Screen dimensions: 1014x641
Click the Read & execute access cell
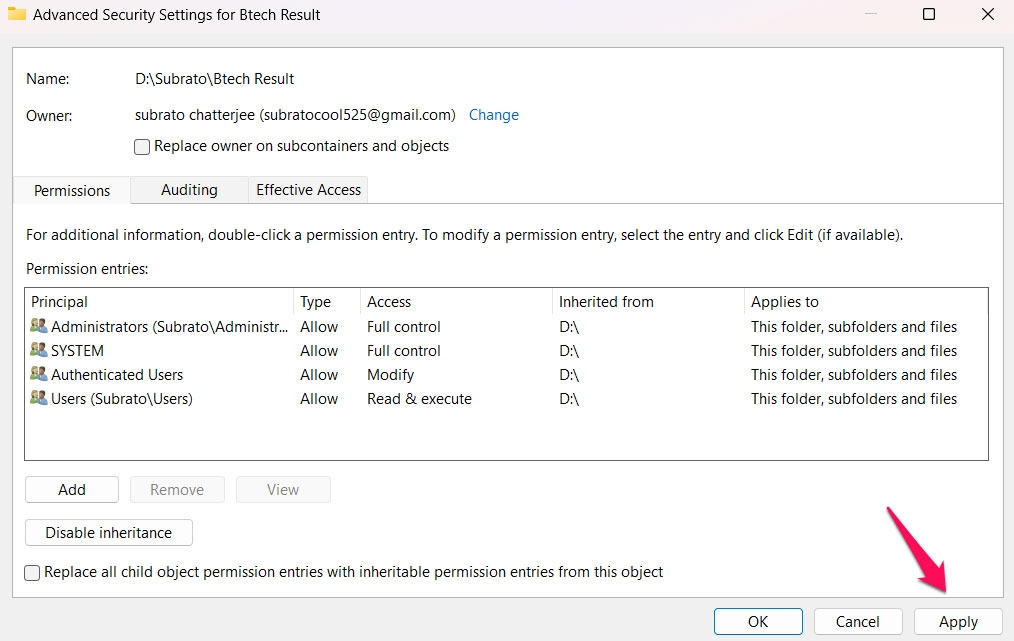point(419,398)
